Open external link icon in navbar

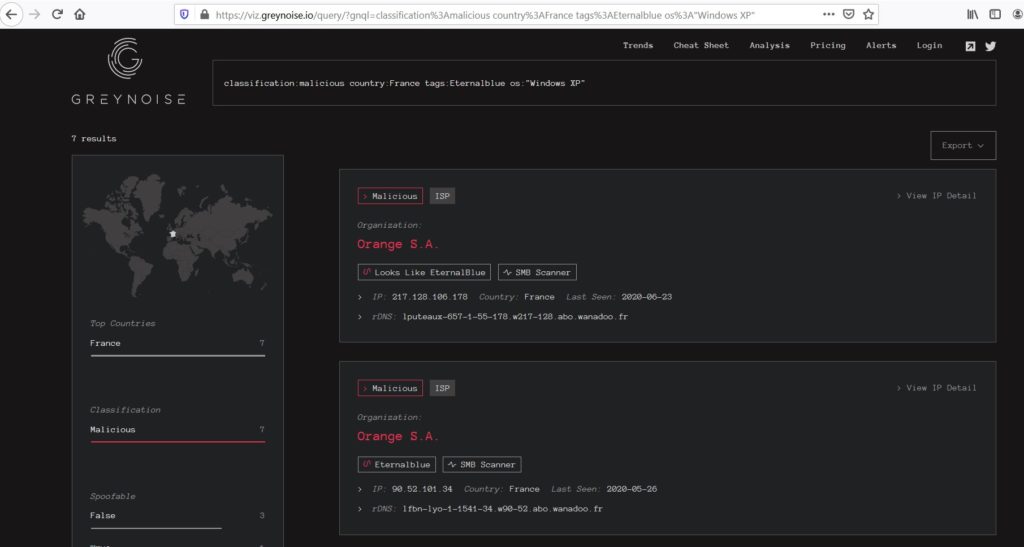[x=970, y=46]
